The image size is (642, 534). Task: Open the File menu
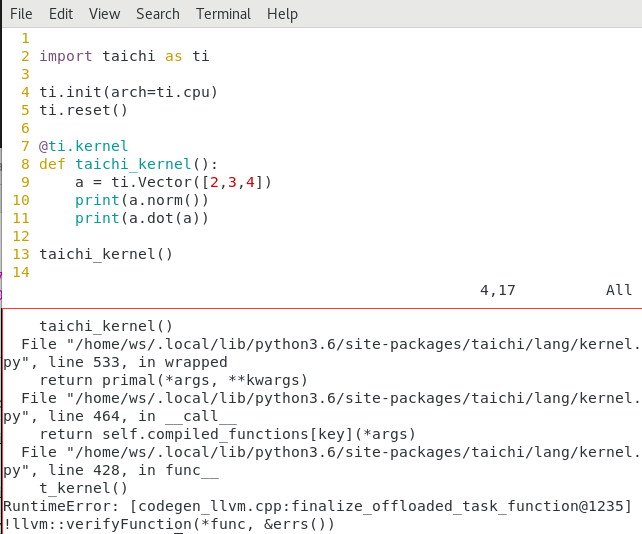(x=21, y=14)
